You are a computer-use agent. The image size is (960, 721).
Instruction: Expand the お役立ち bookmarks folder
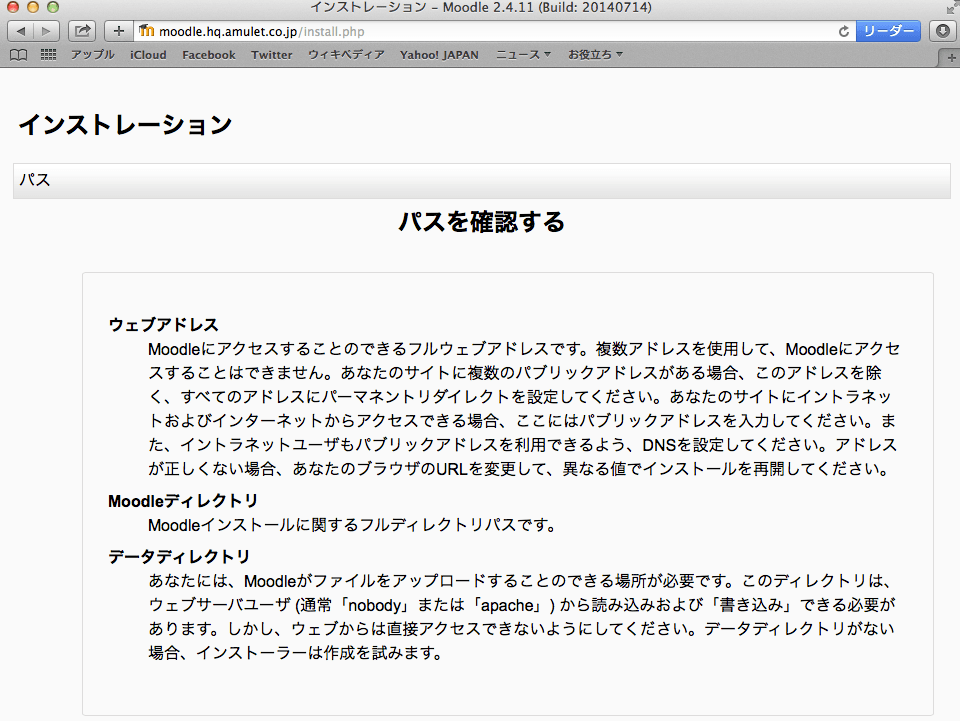coord(595,54)
